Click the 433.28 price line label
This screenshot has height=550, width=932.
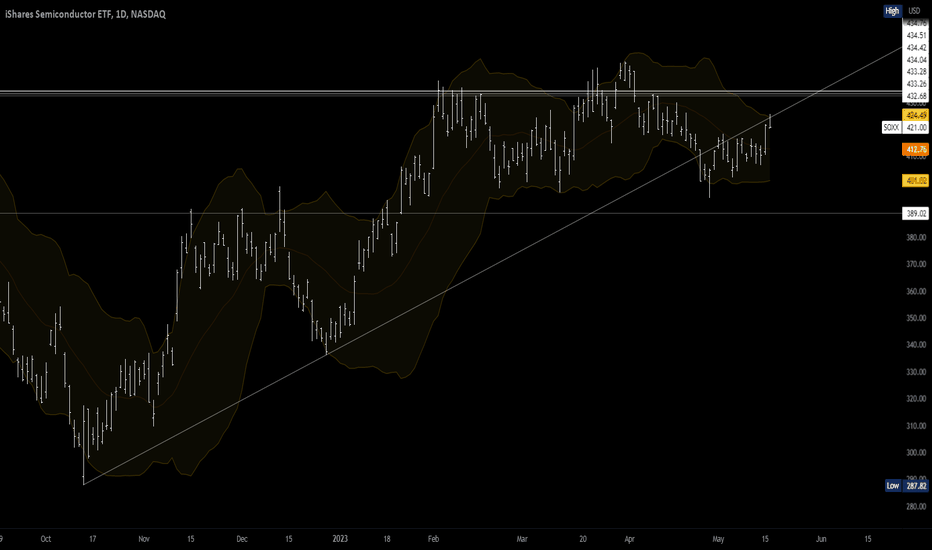(916, 71)
